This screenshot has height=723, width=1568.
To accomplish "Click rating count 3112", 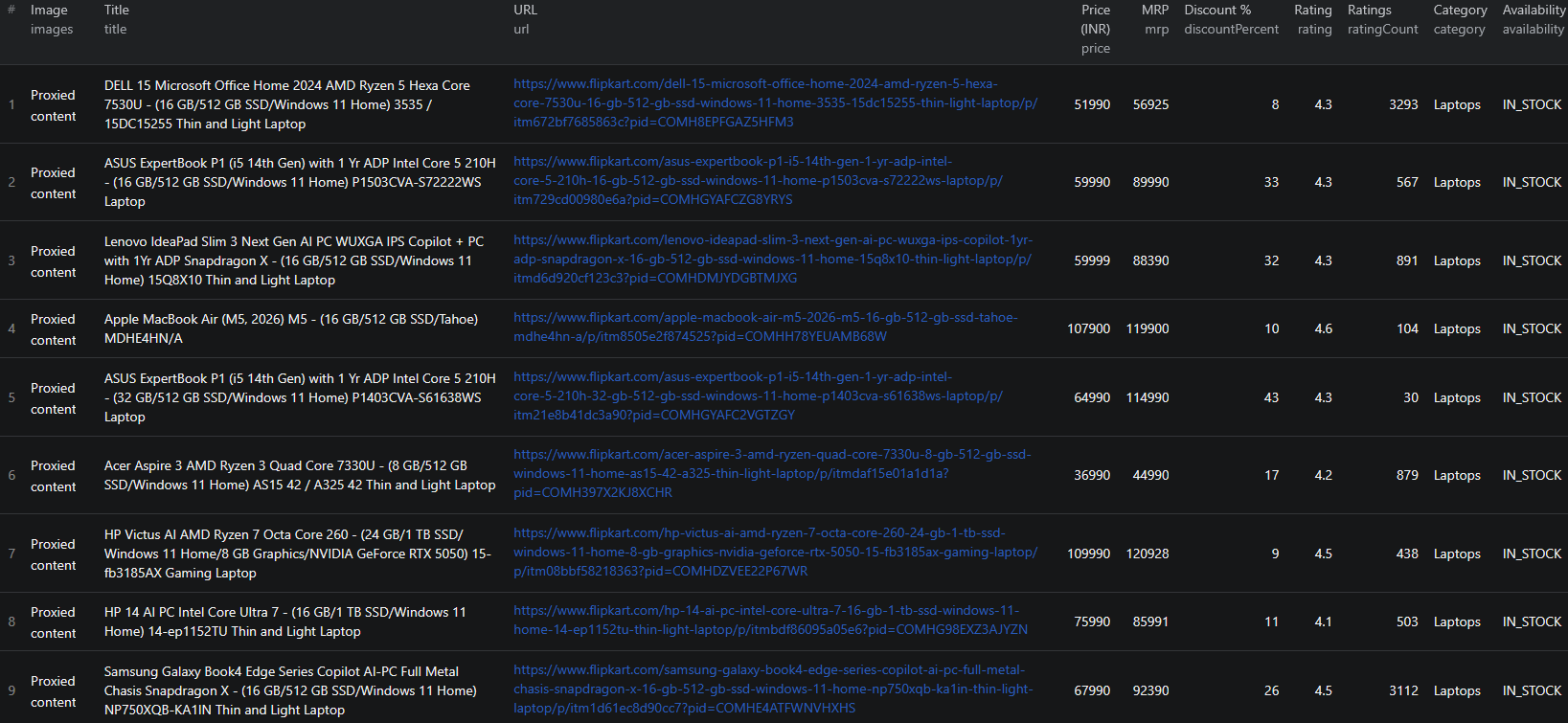I will tap(1403, 690).
